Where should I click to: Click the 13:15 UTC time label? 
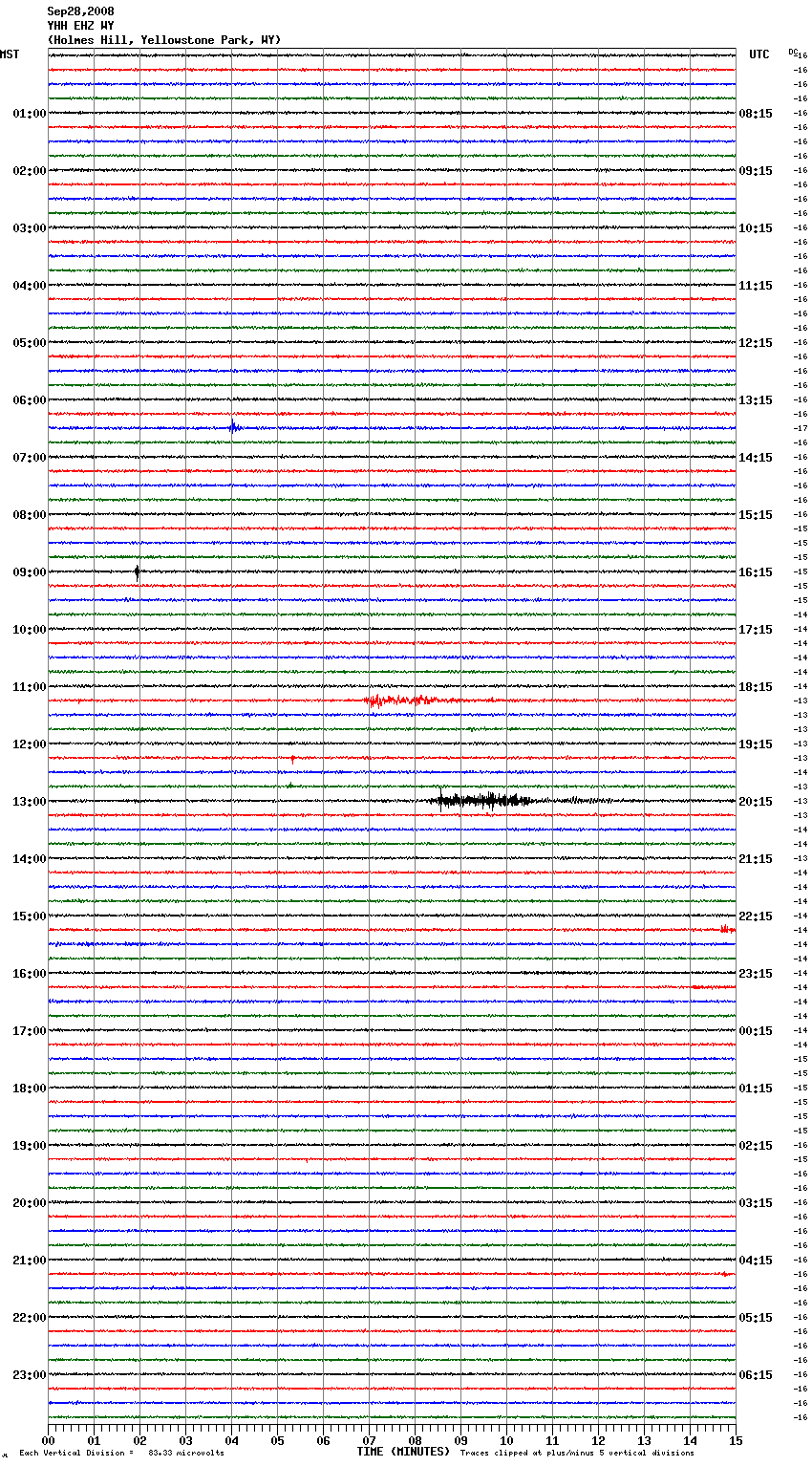(x=756, y=400)
